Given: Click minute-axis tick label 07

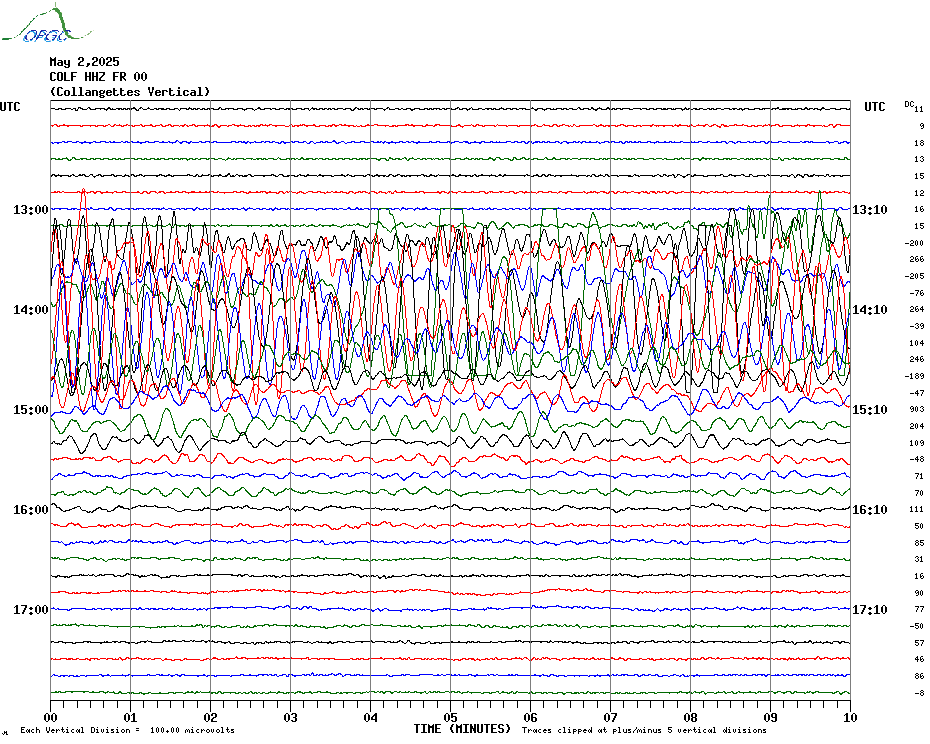Looking at the screenshot, I should coord(611,718).
